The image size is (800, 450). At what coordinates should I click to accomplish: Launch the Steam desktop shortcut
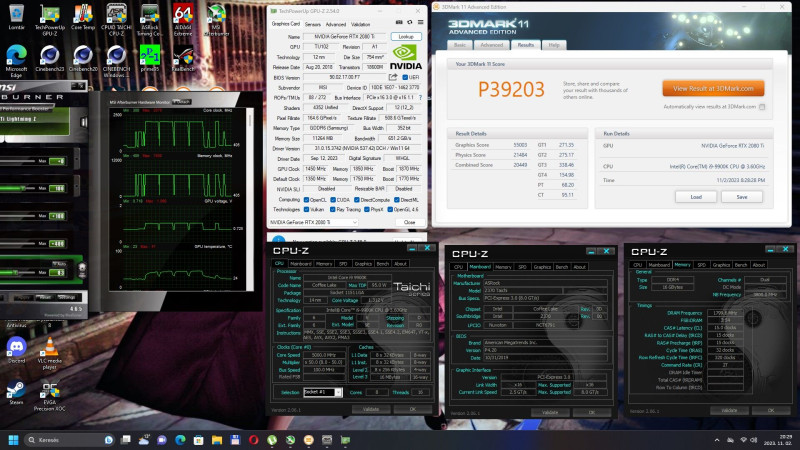16,393
